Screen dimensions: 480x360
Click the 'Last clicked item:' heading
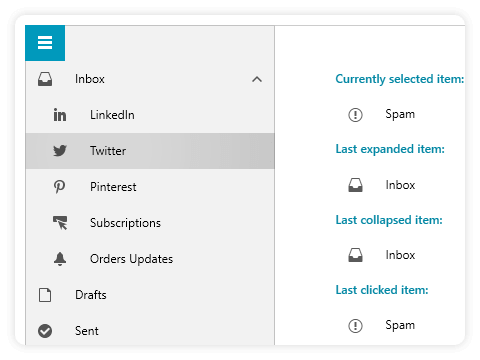coord(382,290)
